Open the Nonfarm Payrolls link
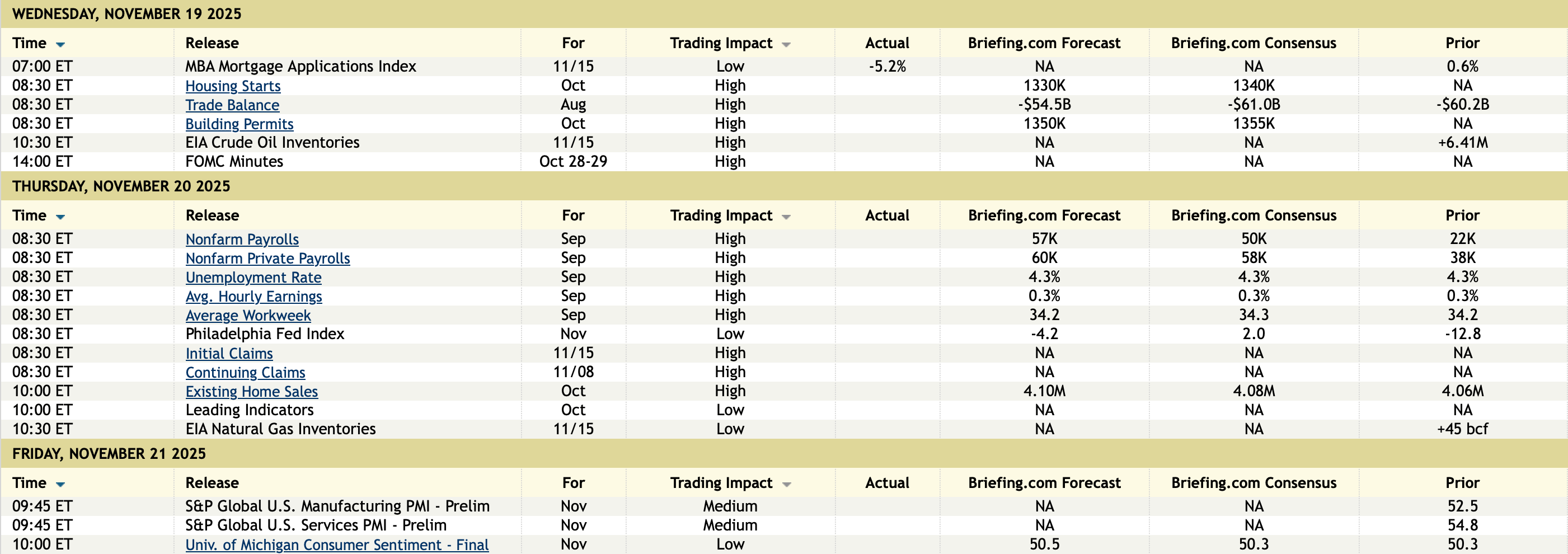The width and height of the screenshot is (1568, 554). [x=242, y=240]
